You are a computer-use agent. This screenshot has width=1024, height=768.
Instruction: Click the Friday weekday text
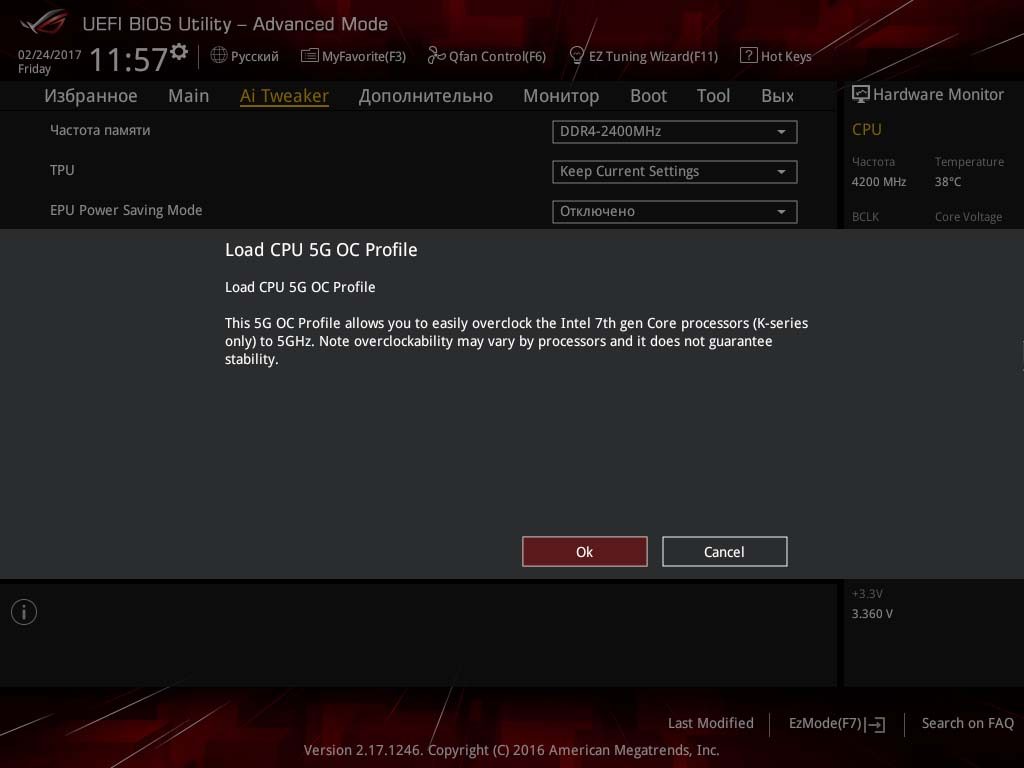pos(34,69)
